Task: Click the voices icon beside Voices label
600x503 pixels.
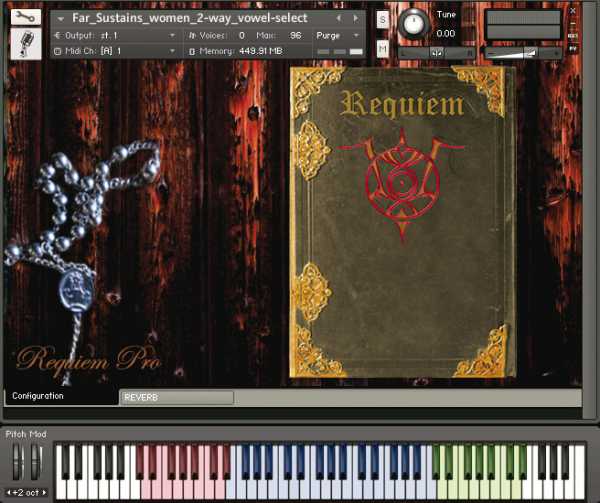Action: (x=192, y=36)
